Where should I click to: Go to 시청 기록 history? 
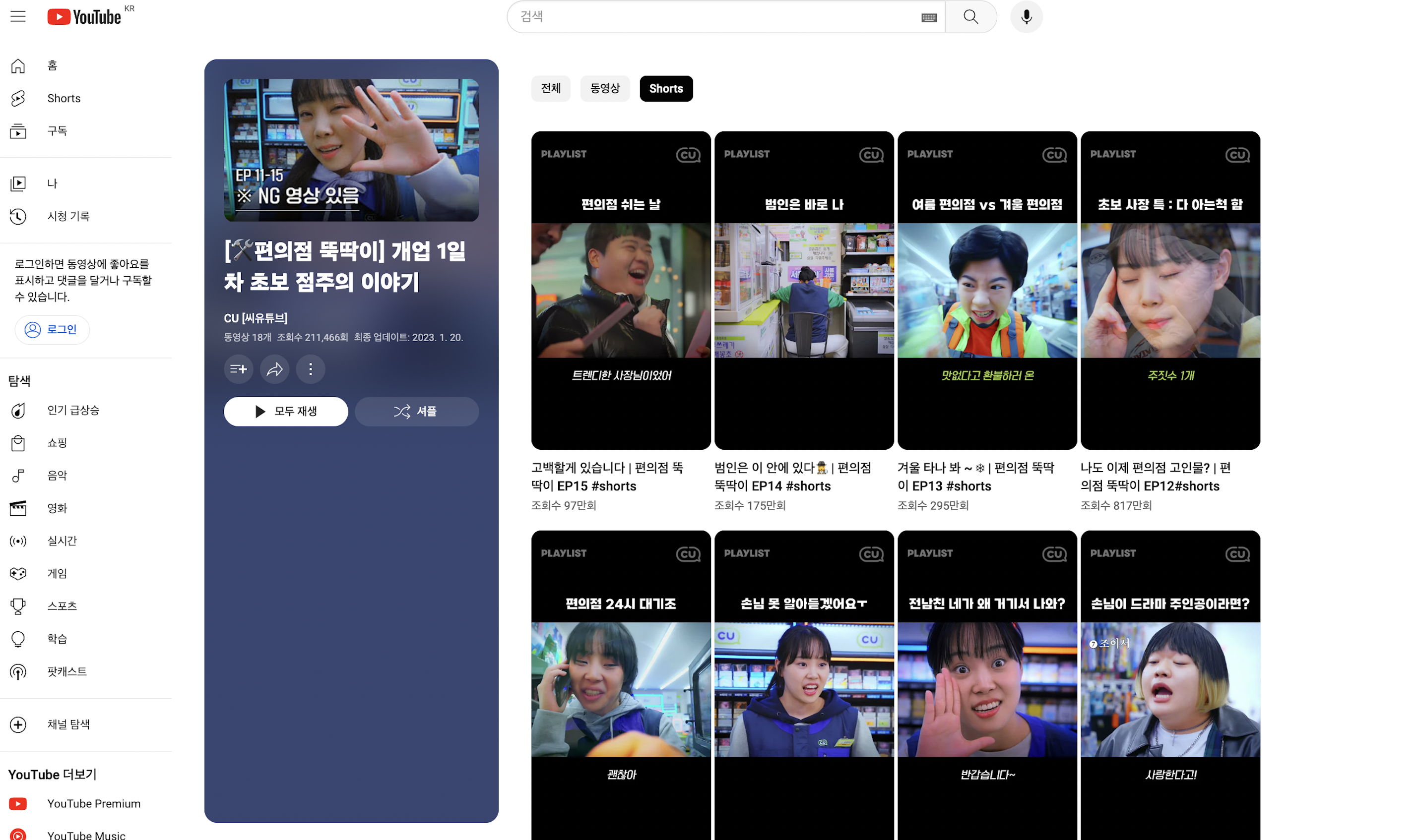(x=68, y=216)
